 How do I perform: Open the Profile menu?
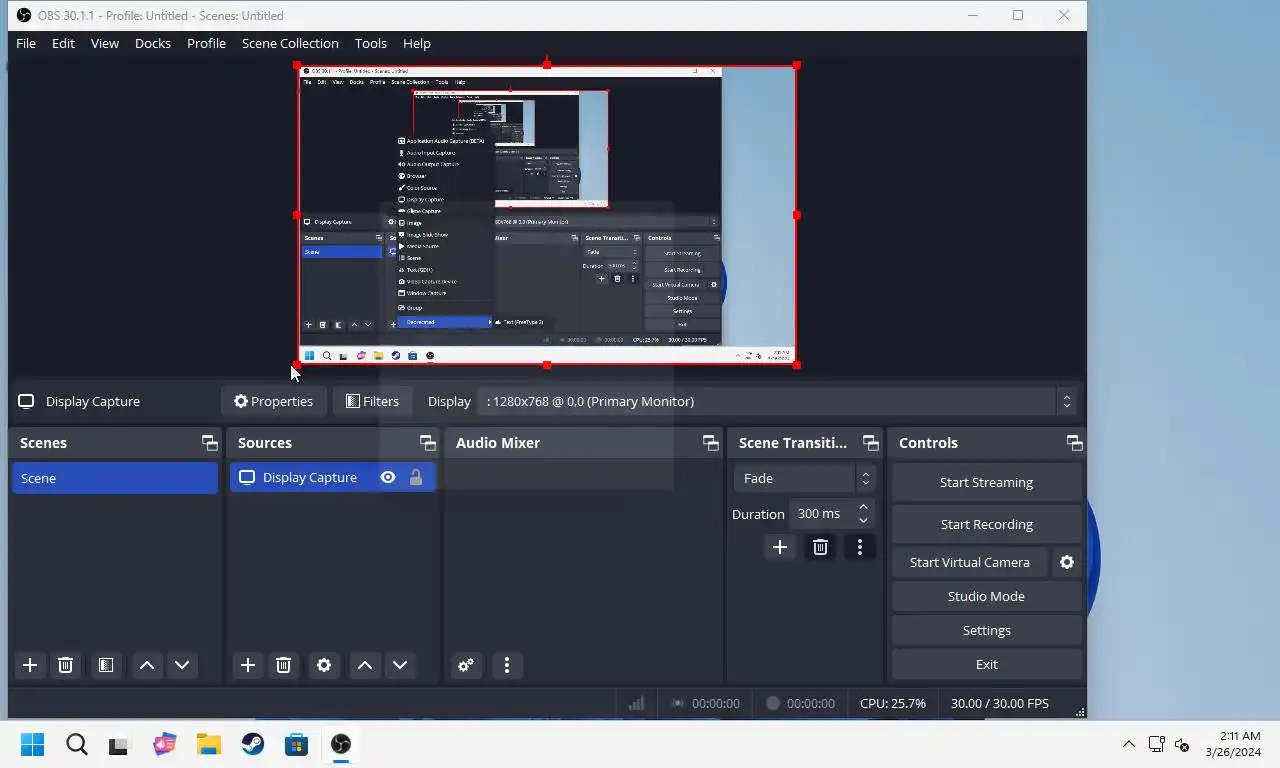[206, 43]
